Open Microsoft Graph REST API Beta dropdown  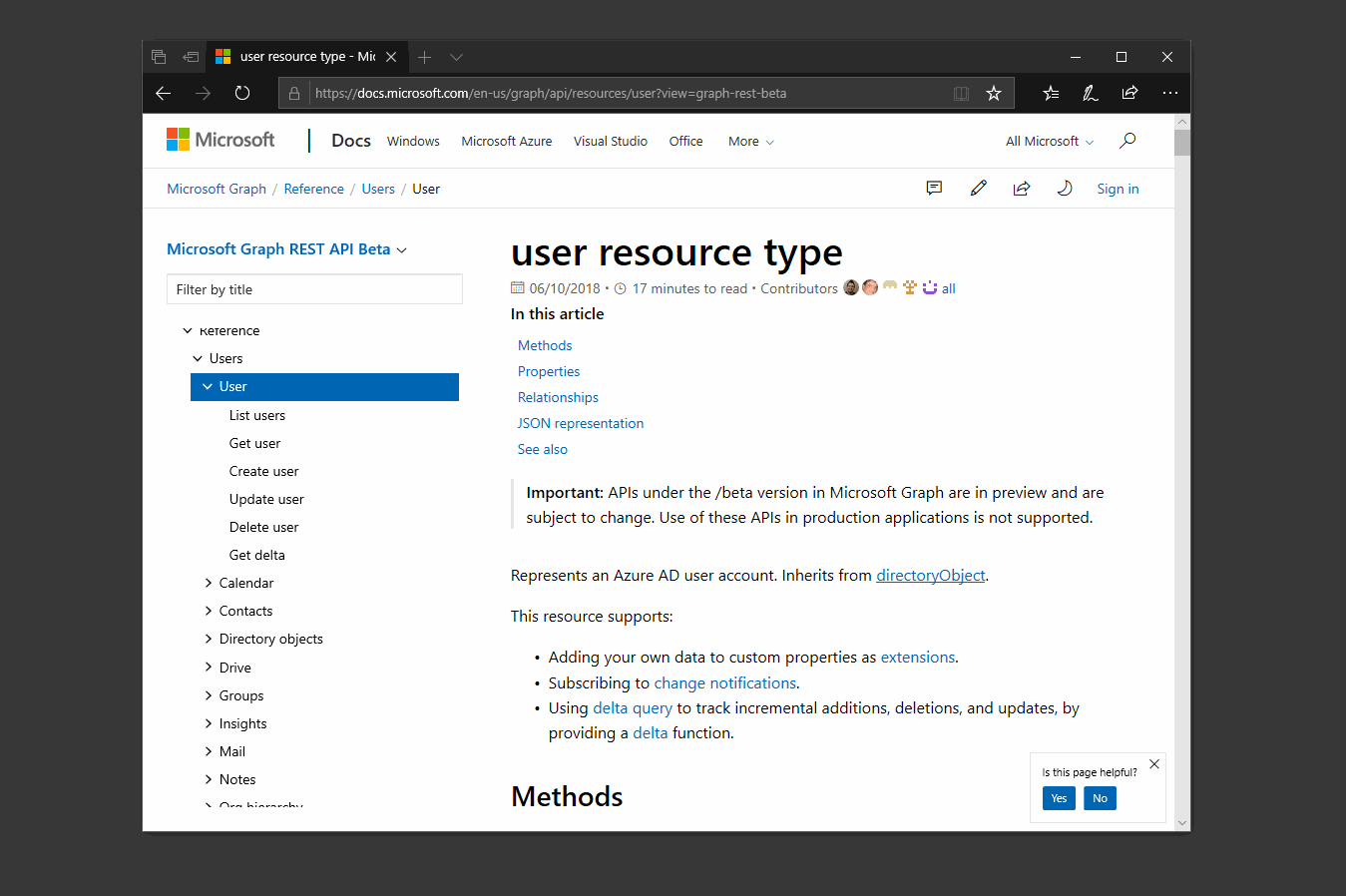pyautogui.click(x=287, y=249)
